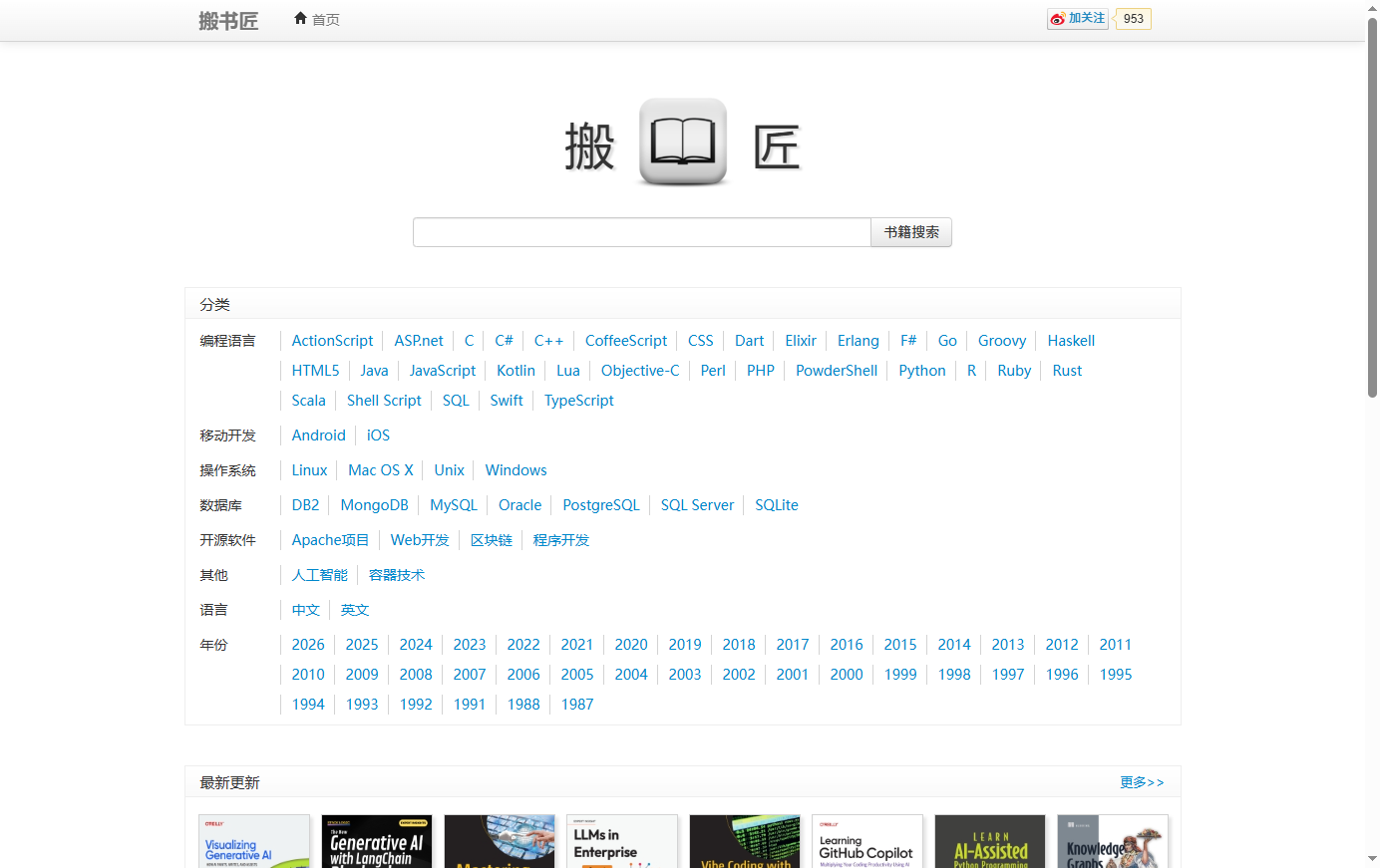Click the home icon next to 首页

(300, 18)
